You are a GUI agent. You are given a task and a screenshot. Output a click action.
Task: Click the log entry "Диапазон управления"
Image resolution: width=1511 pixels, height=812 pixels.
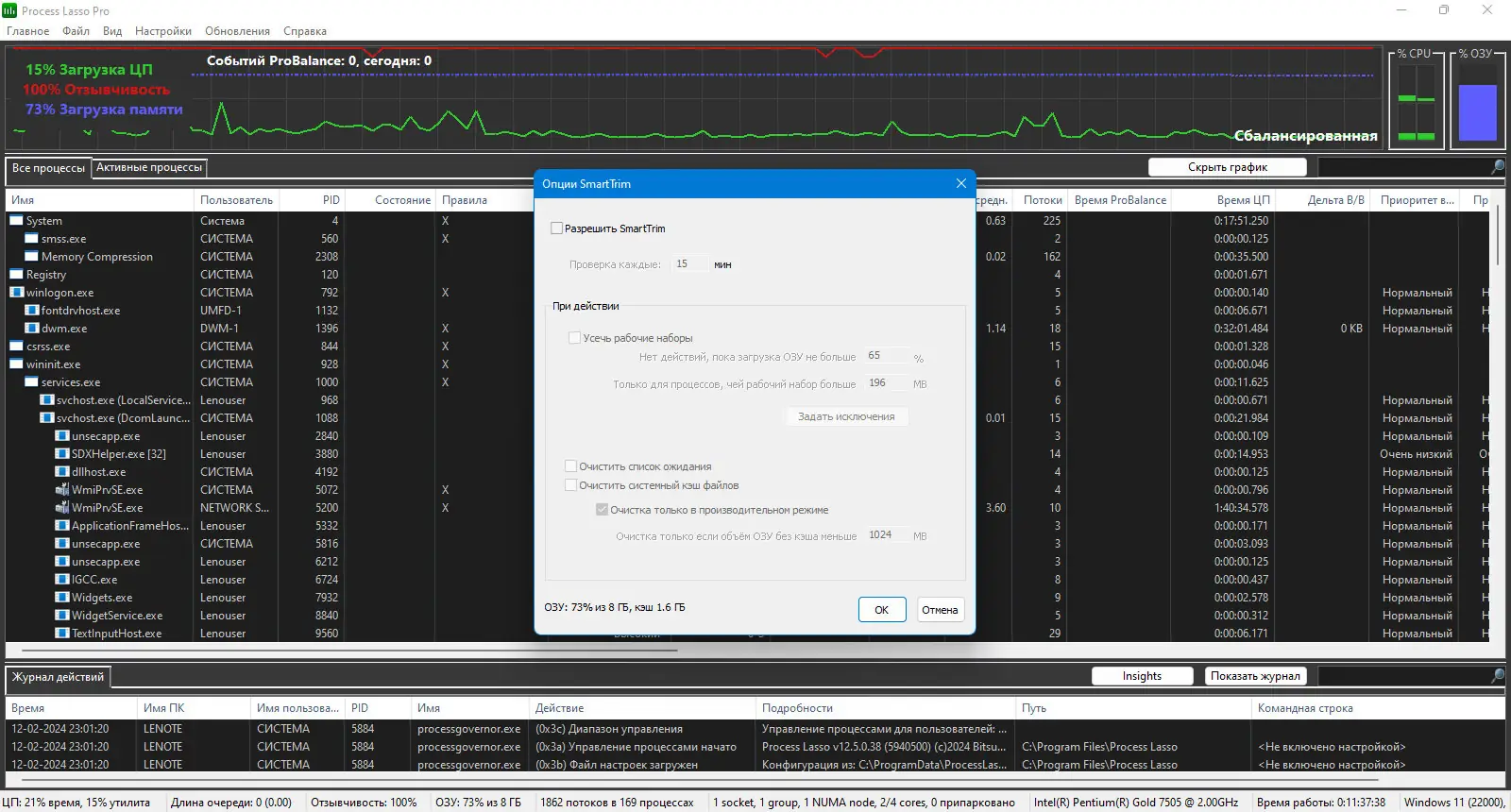click(609, 729)
